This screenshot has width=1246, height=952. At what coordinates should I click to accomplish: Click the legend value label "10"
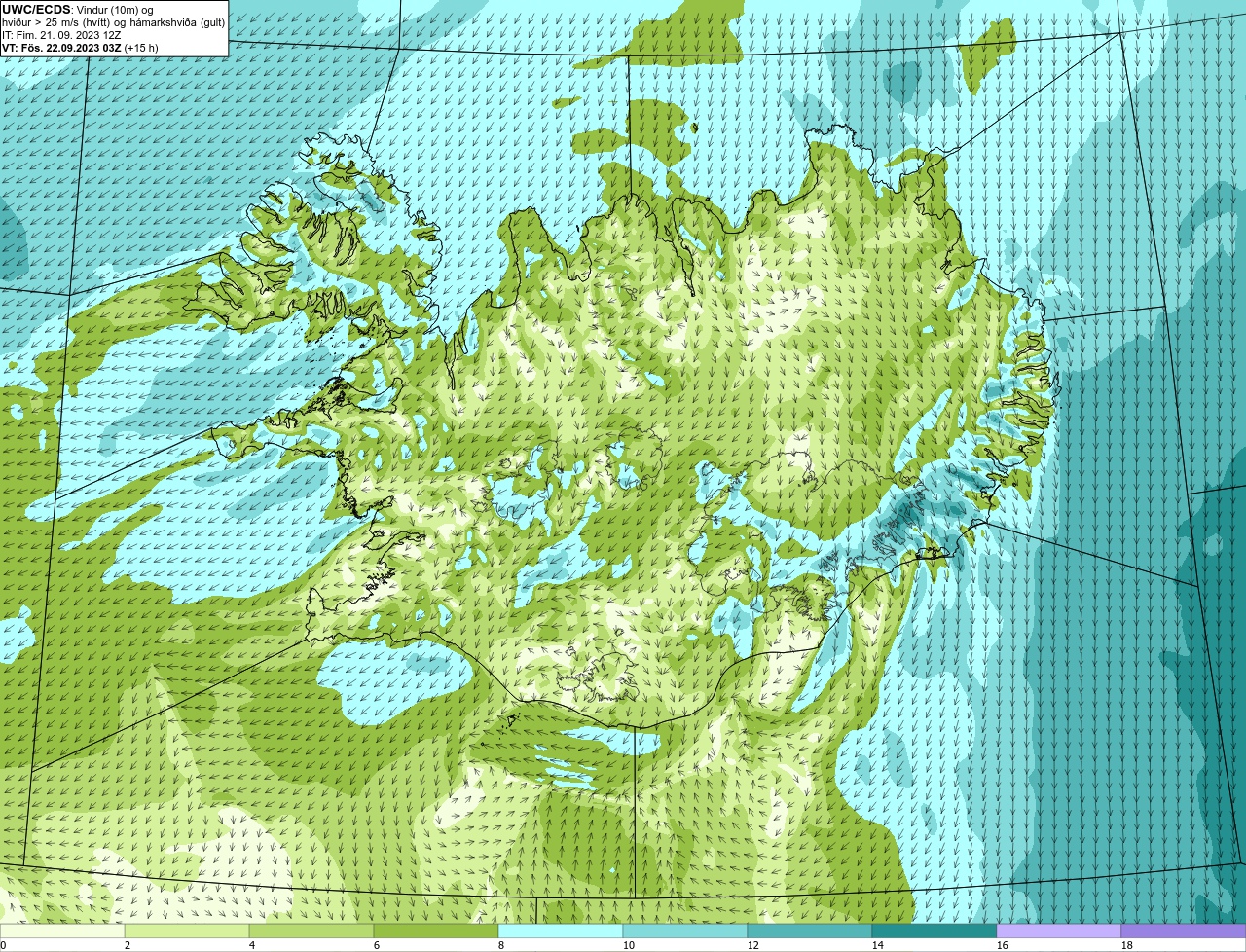629,945
